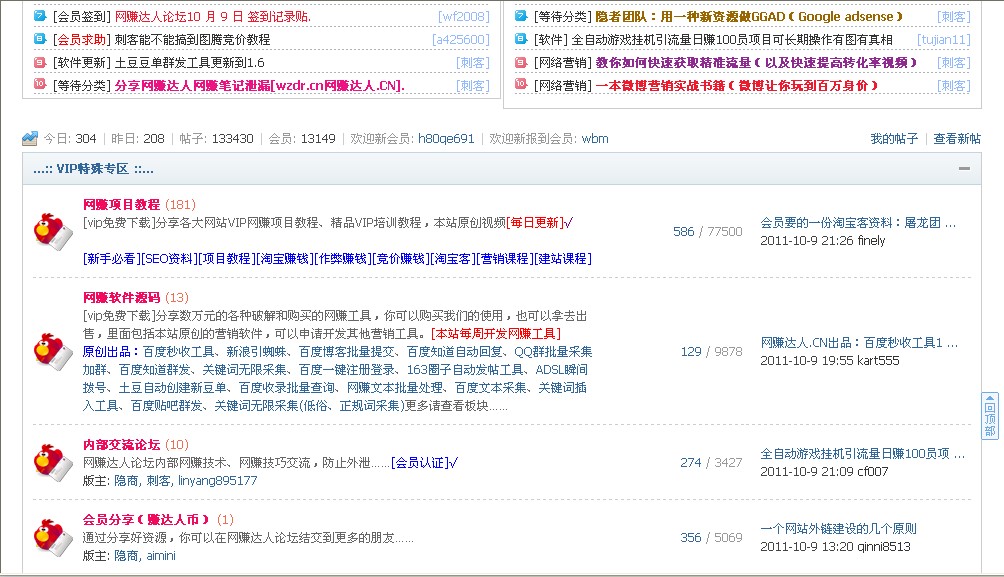1004x577 pixels.
Task: Click the number 10 icon beside 分享网赚达人网赚笔记 post
Action: (x=40, y=85)
